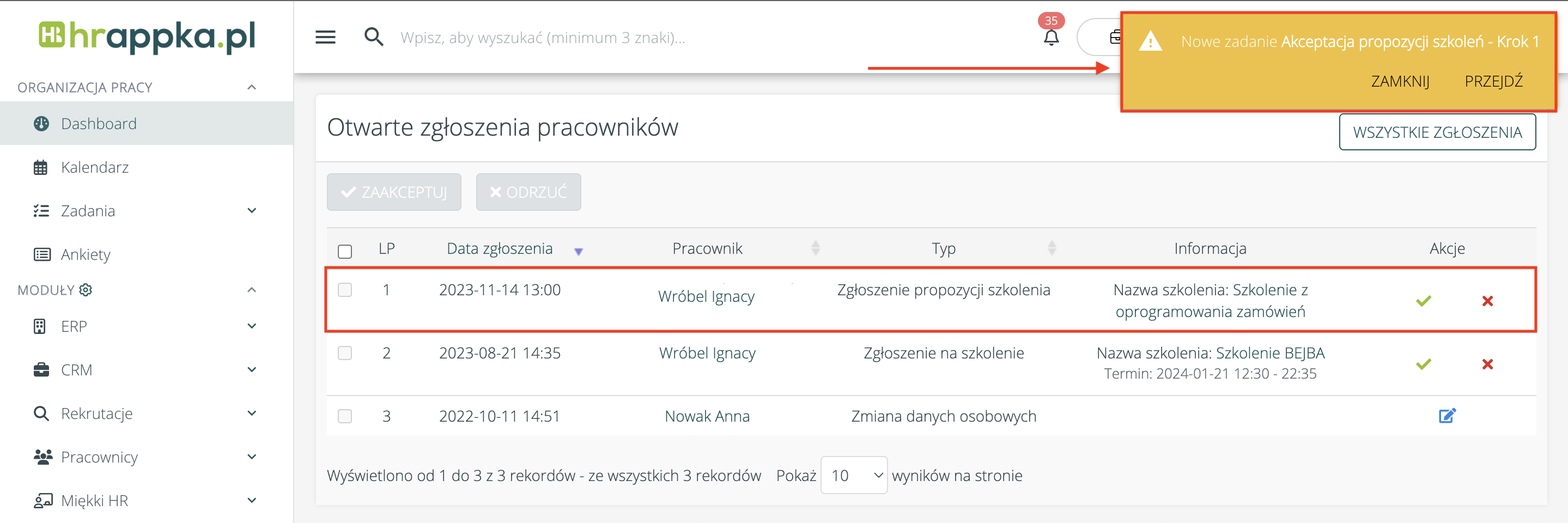Image resolution: width=1568 pixels, height=523 pixels.
Task: Check the select-all checkbox in table header
Action: pos(344,250)
